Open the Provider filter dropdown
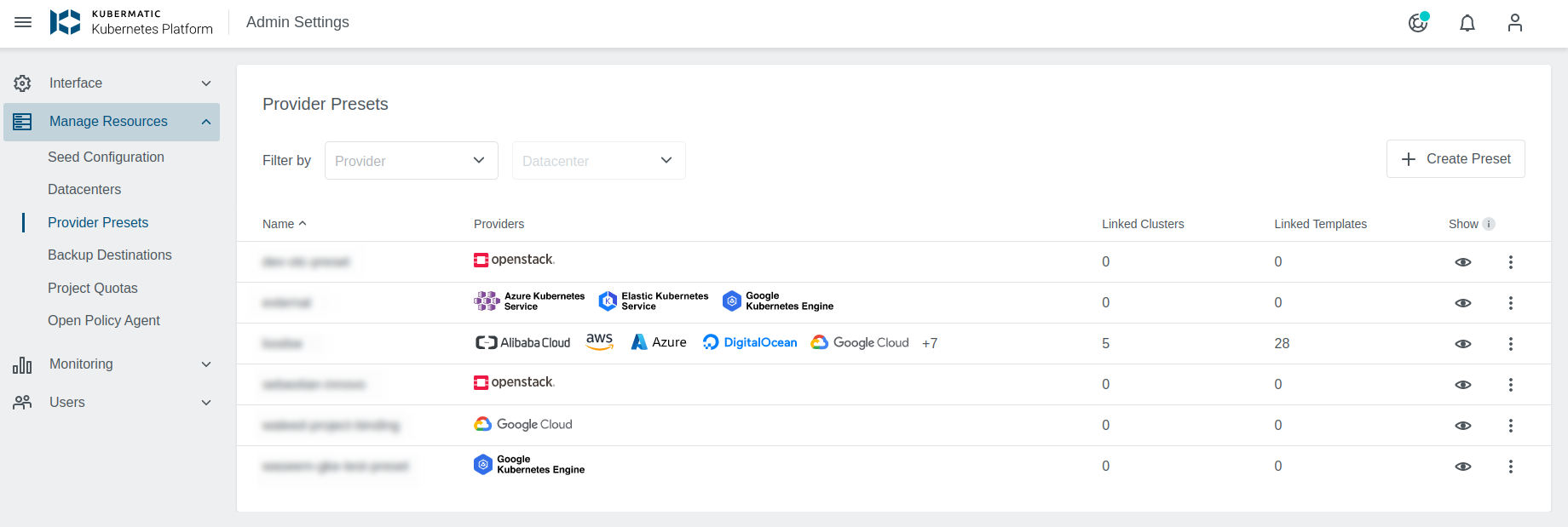 [411, 161]
